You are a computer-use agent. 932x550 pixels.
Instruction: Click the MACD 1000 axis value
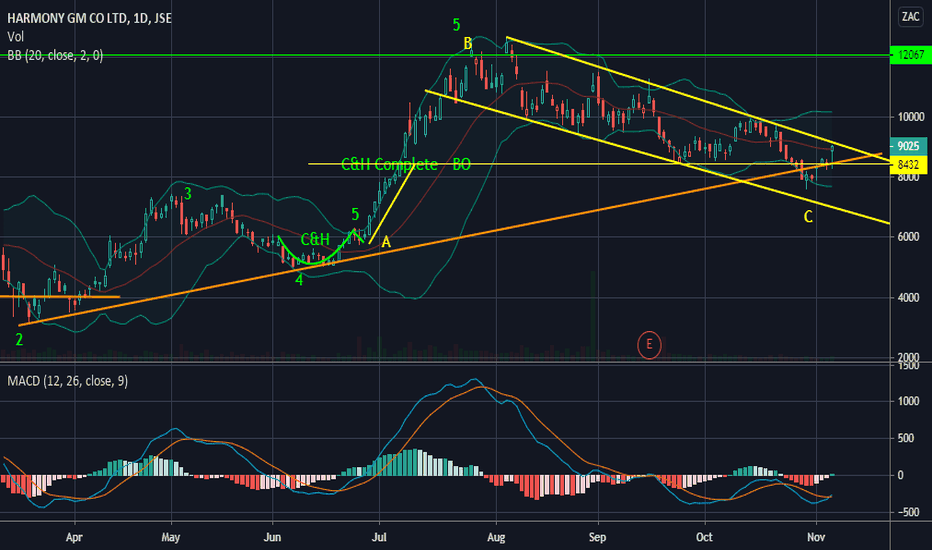coord(908,401)
